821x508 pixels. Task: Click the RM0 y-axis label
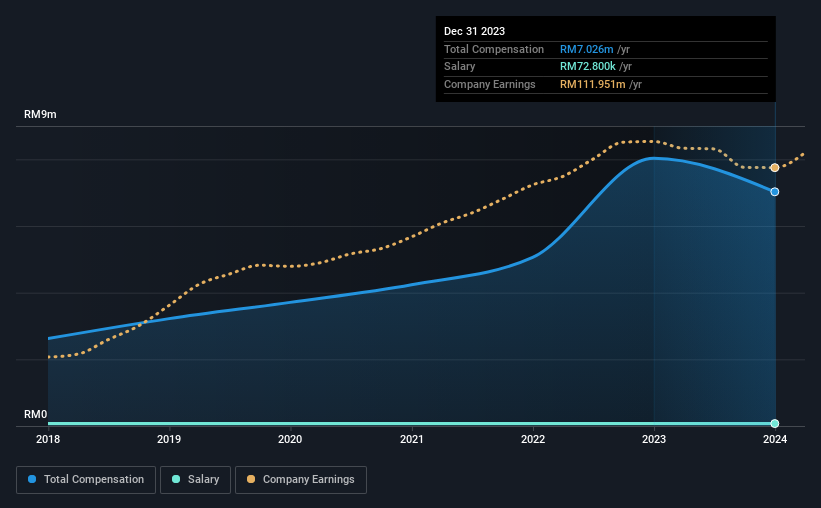(35, 414)
